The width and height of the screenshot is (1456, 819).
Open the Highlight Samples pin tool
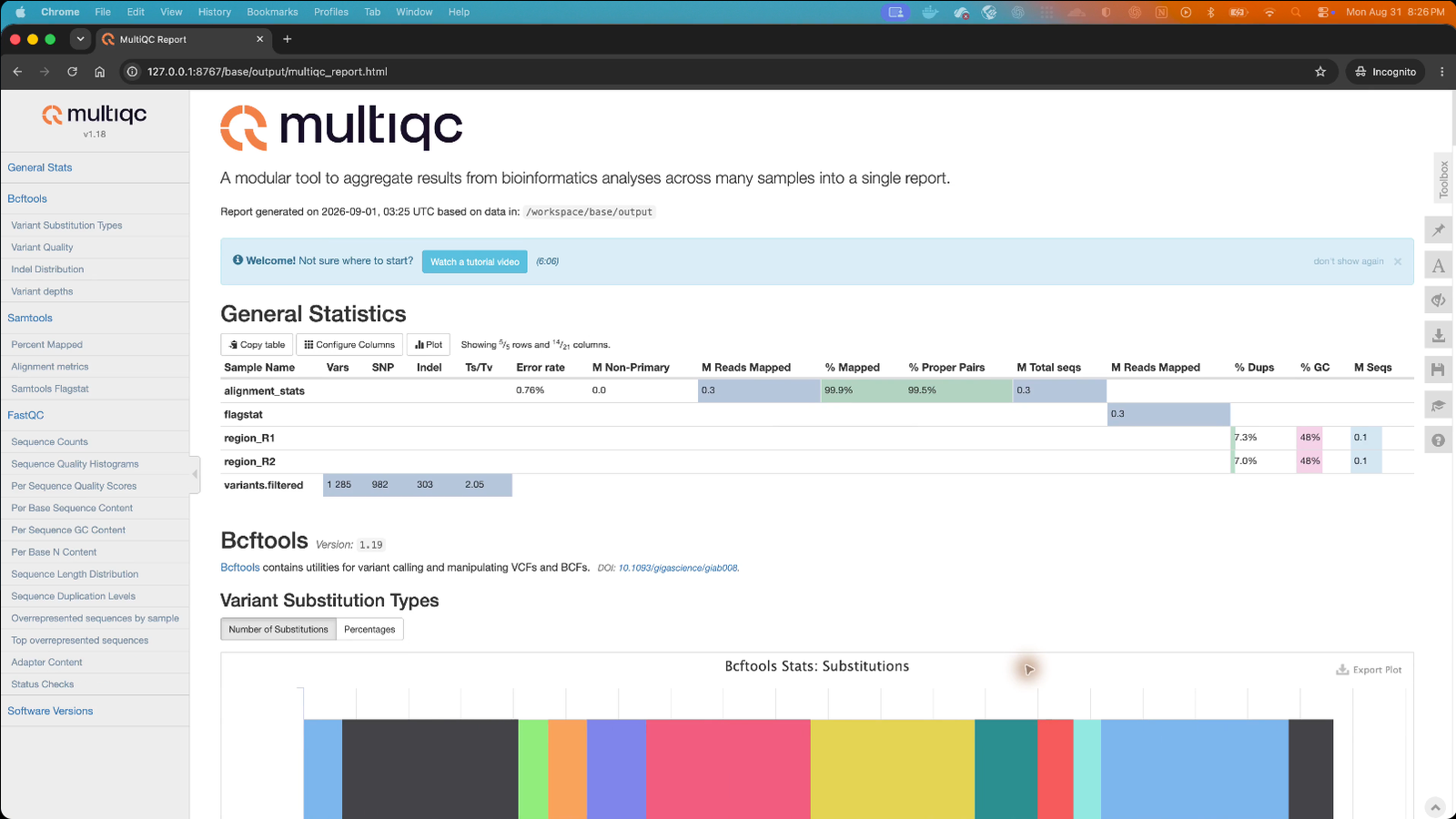[x=1439, y=230]
